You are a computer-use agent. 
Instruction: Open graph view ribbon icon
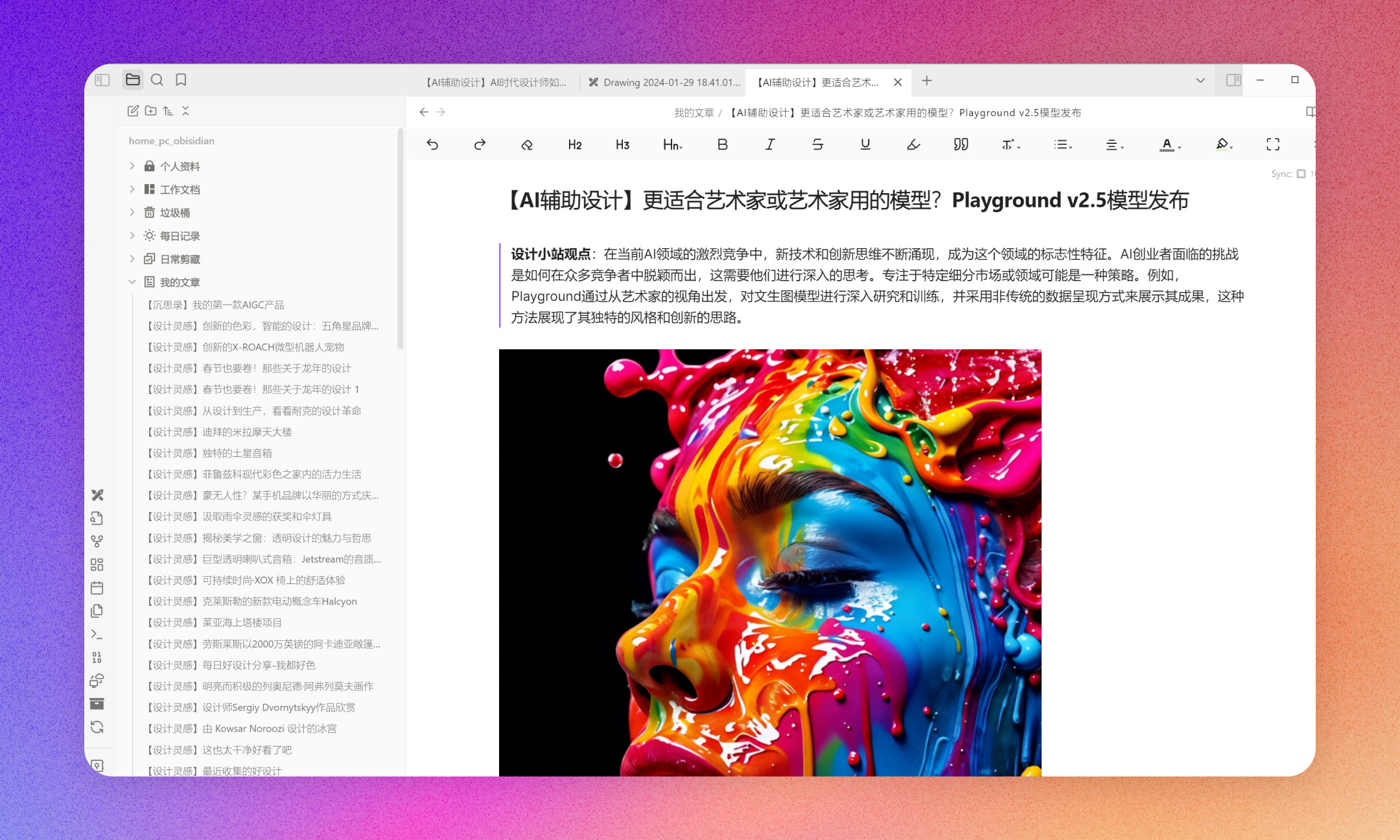point(97,541)
